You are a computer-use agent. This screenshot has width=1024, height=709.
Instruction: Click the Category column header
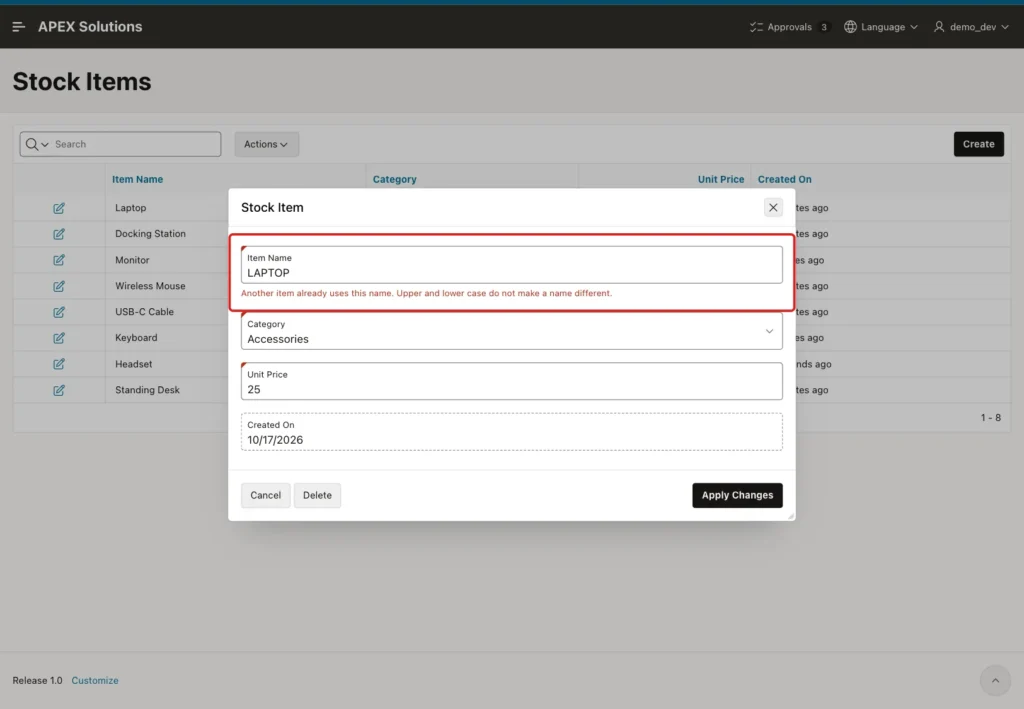click(x=394, y=180)
